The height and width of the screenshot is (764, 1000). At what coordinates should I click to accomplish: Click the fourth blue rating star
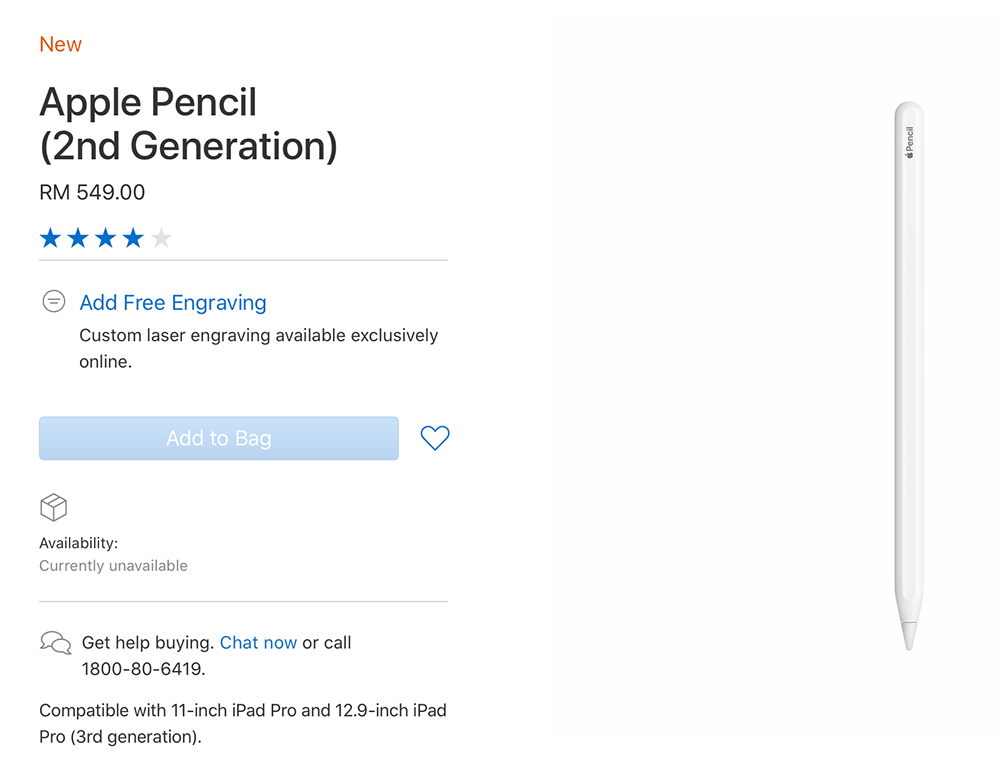(133, 238)
